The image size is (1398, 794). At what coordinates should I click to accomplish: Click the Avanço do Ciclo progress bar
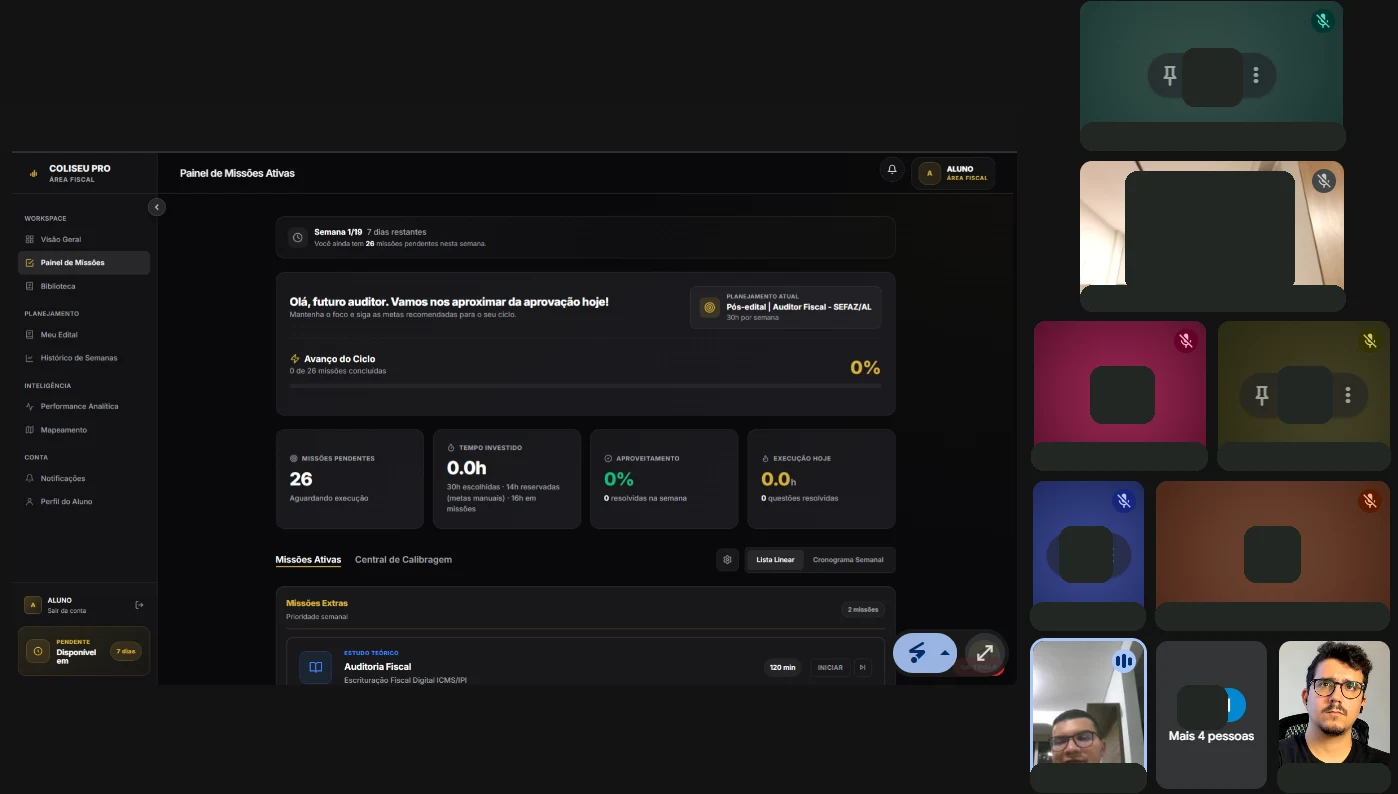(585, 386)
